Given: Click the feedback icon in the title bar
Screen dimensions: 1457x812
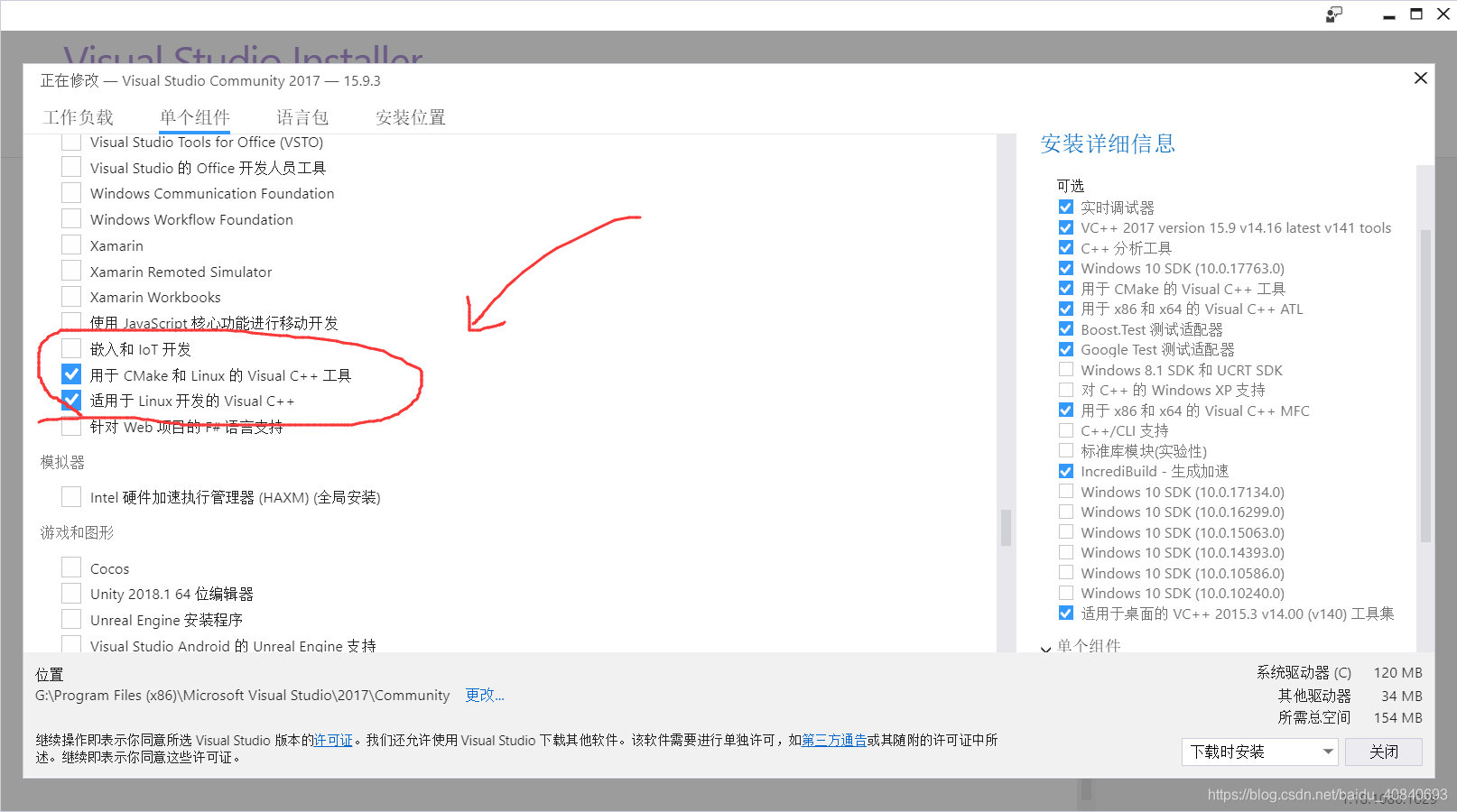Looking at the screenshot, I should click(x=1333, y=14).
